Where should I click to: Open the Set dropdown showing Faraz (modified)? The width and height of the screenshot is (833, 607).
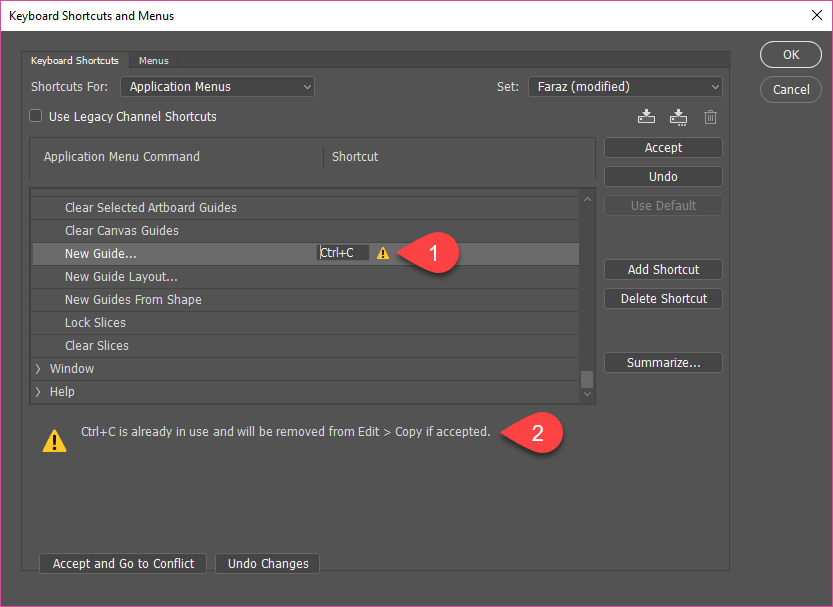coord(625,87)
